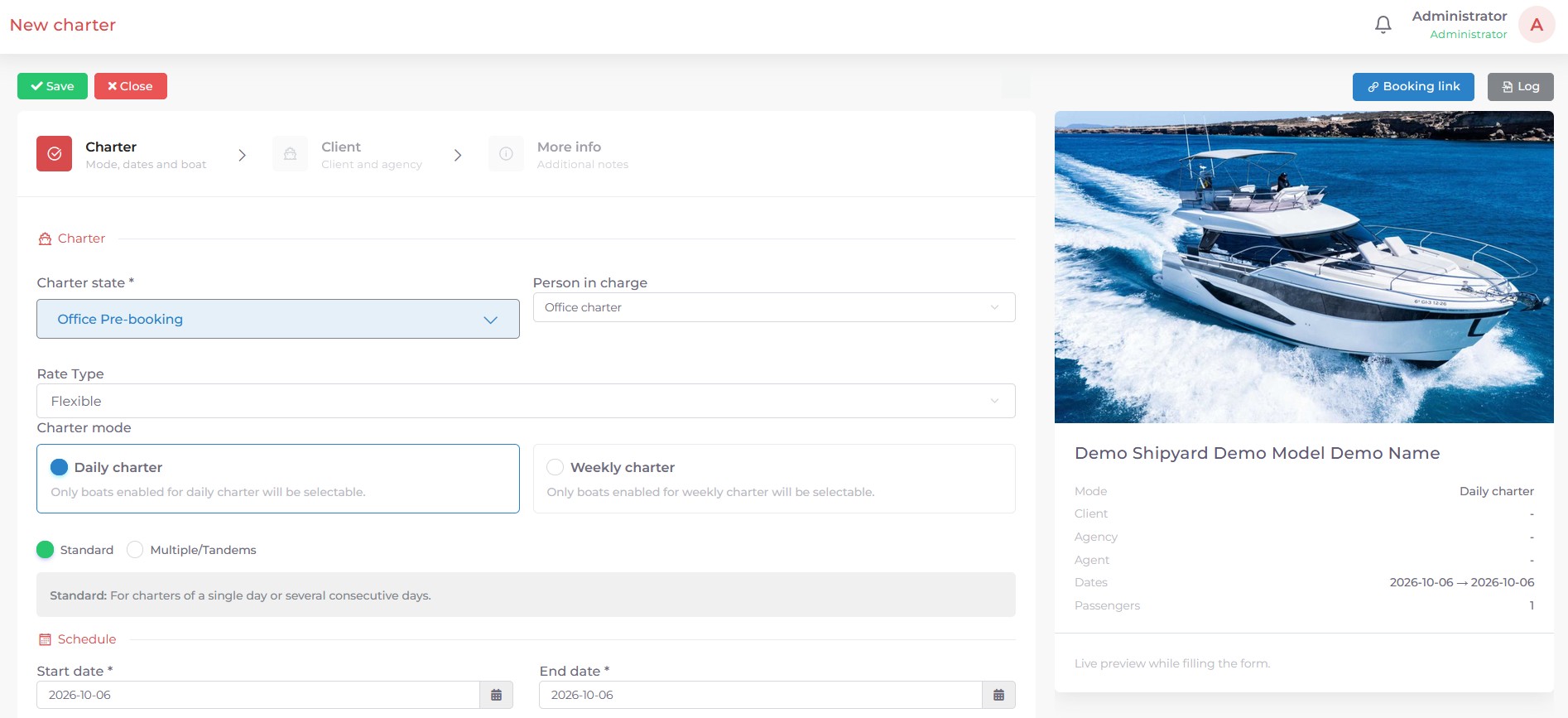Select the Weekly charter radio option
The height and width of the screenshot is (718, 1568).
click(x=555, y=467)
